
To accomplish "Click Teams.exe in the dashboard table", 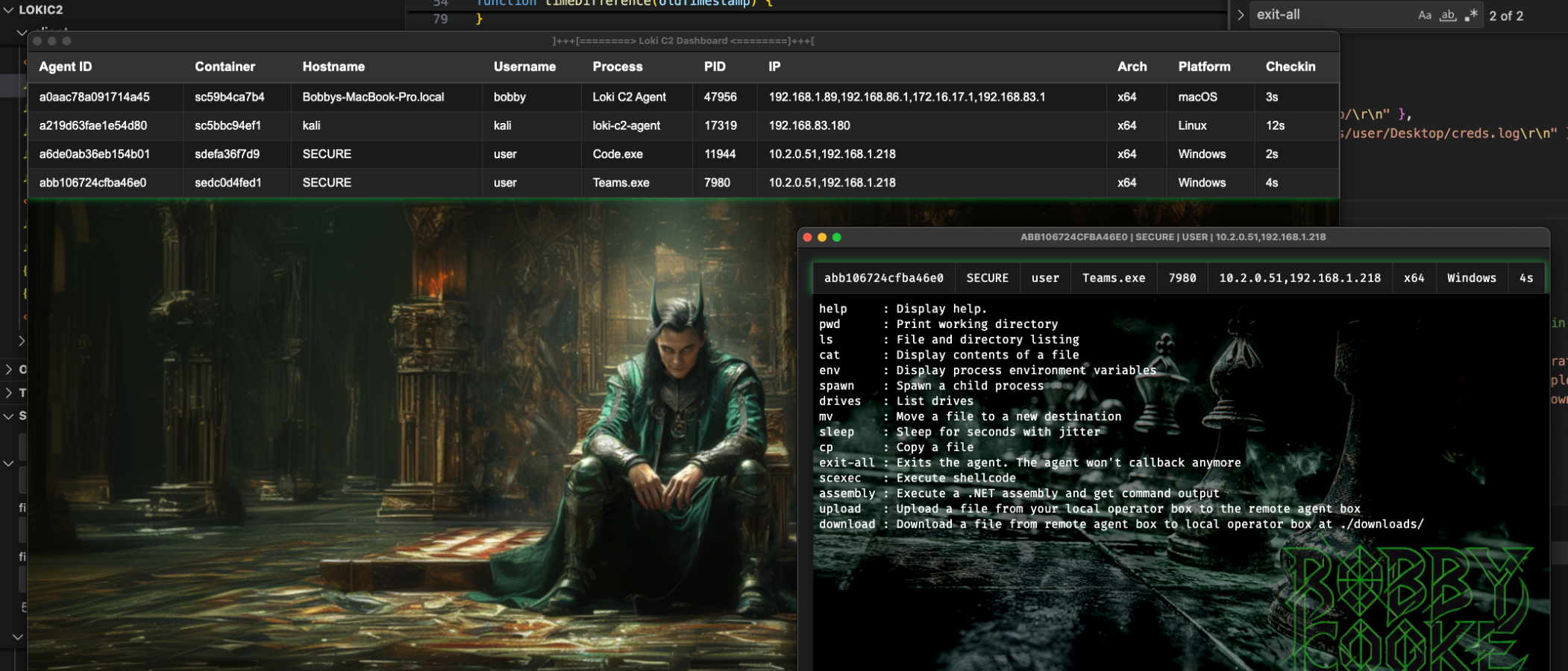I will click(x=621, y=182).
